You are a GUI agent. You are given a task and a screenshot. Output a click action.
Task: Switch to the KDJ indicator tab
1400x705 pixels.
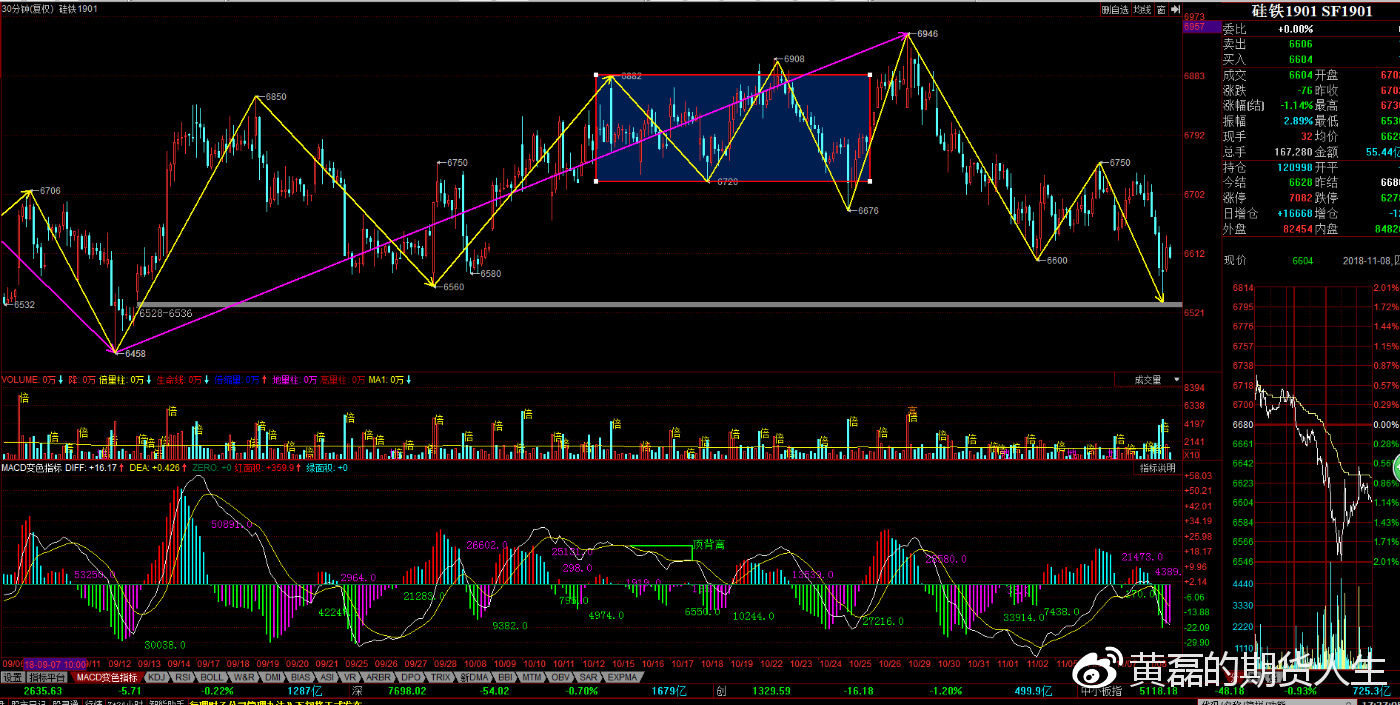coord(156,677)
